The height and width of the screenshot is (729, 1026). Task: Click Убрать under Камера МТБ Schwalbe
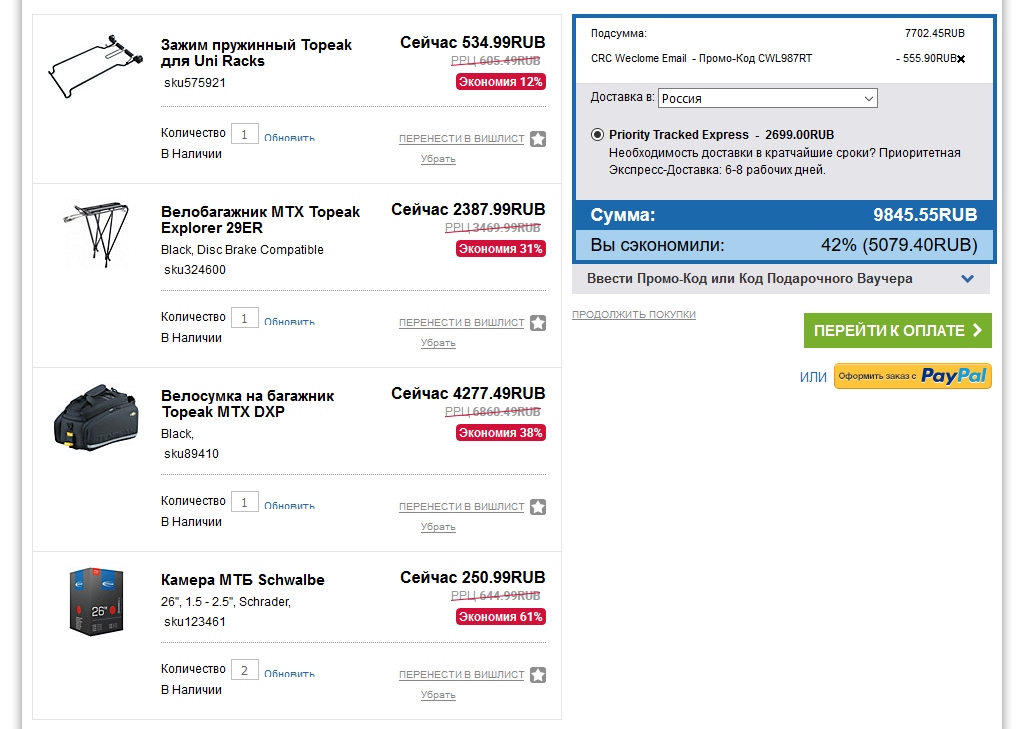438,695
